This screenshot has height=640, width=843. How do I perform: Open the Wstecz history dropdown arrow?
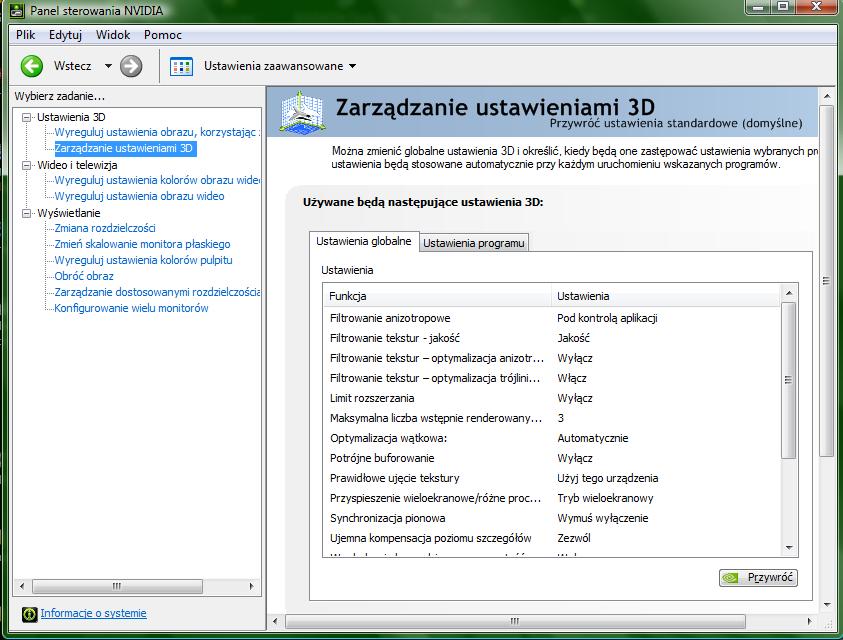point(108,66)
